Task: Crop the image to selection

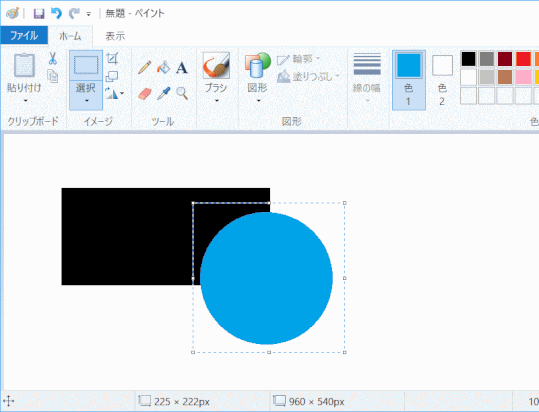Action: [x=112, y=59]
